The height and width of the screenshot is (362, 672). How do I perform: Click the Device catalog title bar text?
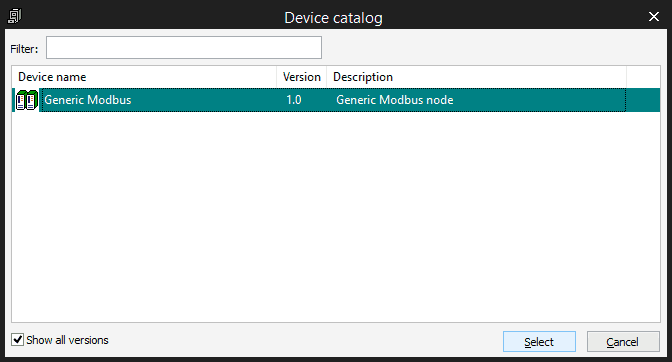(x=333, y=18)
